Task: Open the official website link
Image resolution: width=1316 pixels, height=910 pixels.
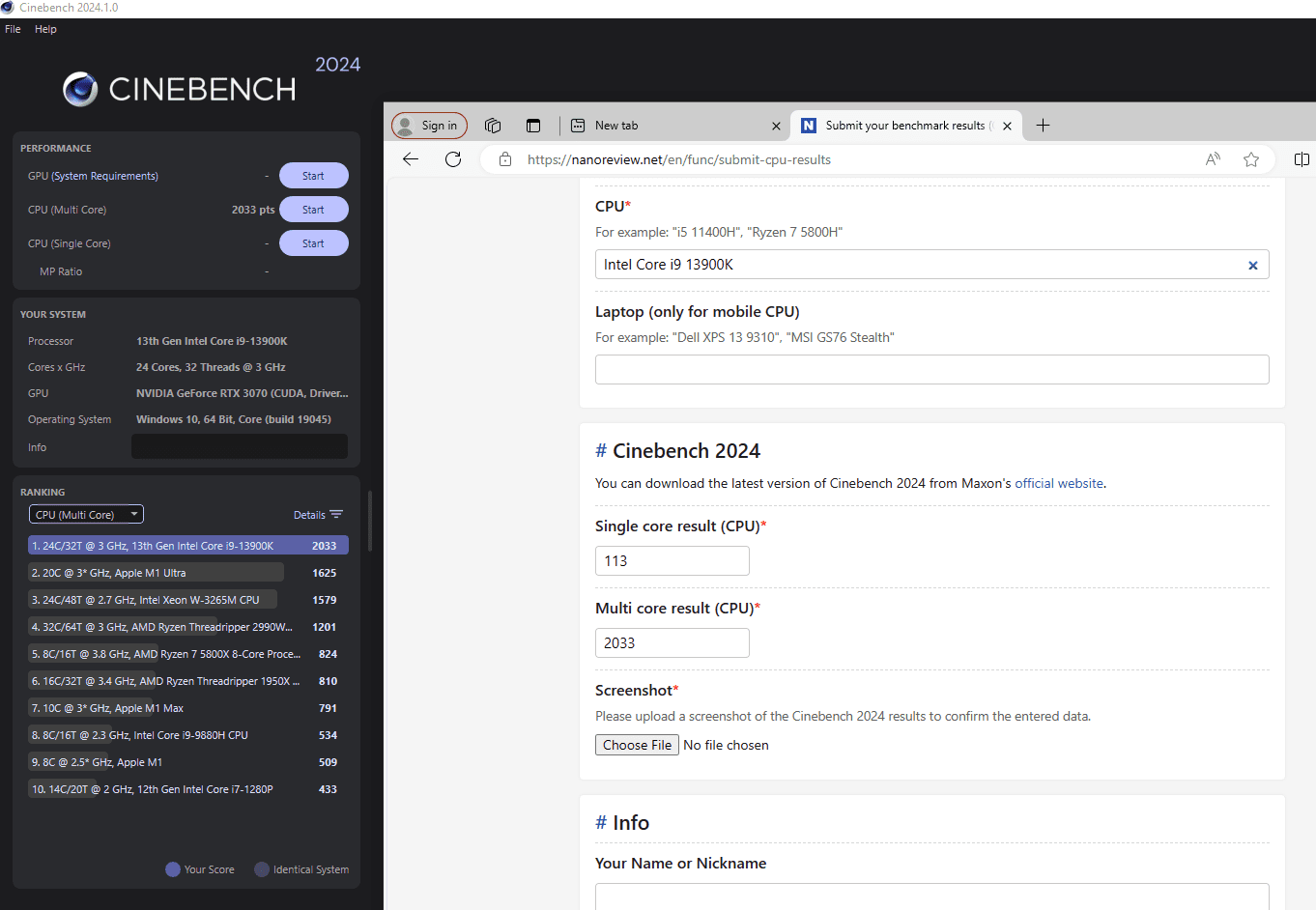Action: [x=1059, y=483]
